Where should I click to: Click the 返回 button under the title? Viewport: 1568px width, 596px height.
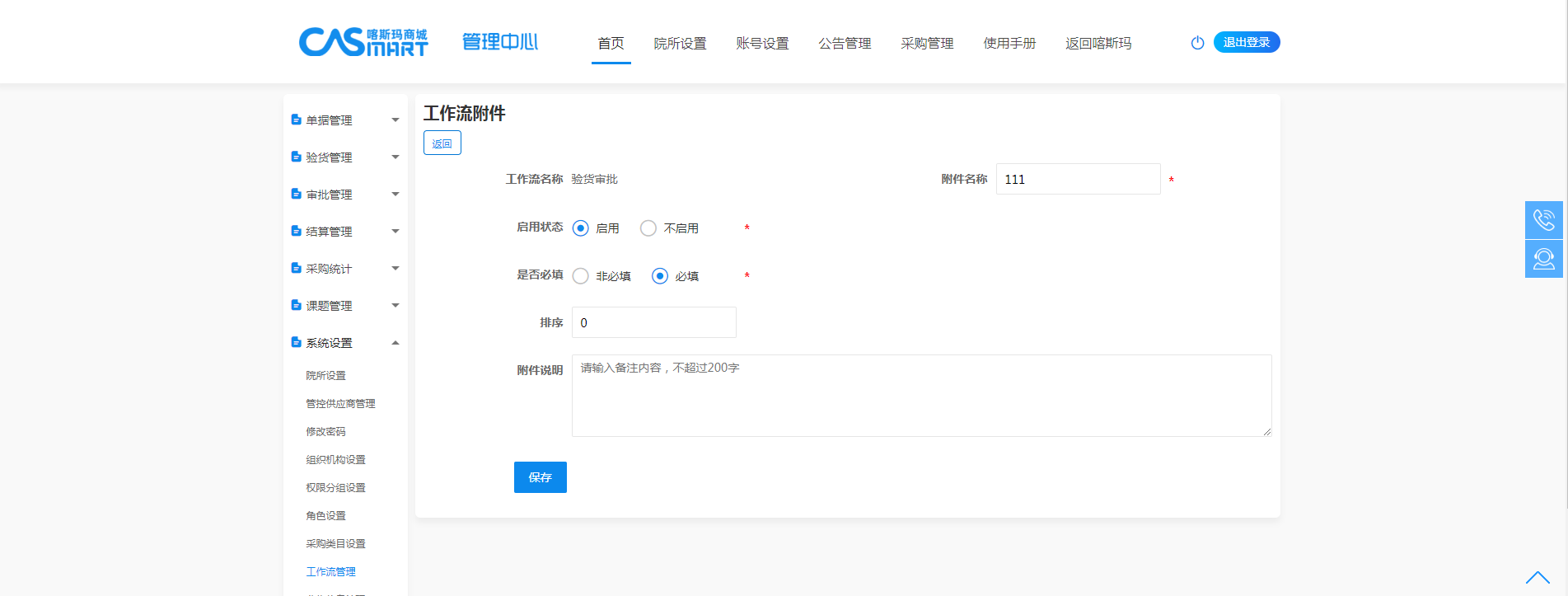[442, 143]
